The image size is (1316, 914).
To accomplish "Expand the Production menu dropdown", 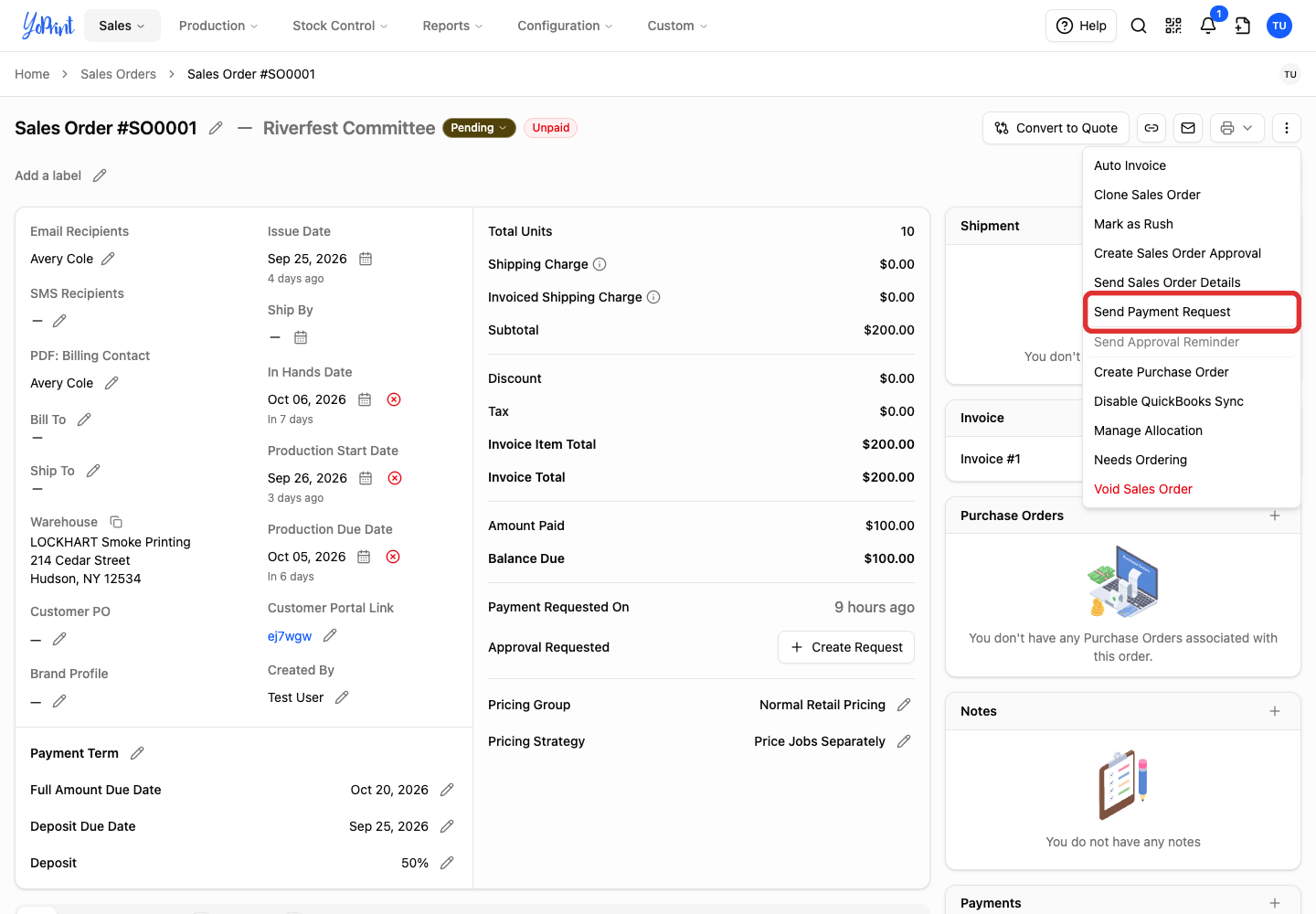I will click(x=218, y=26).
